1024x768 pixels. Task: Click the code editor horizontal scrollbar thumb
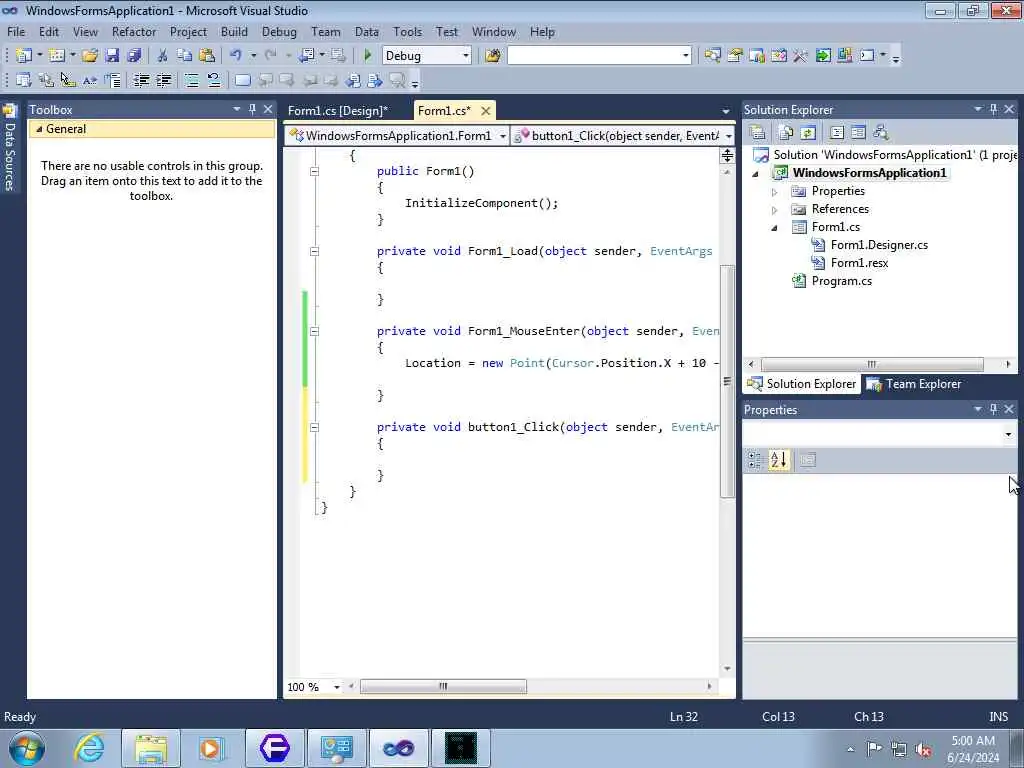coord(443,686)
